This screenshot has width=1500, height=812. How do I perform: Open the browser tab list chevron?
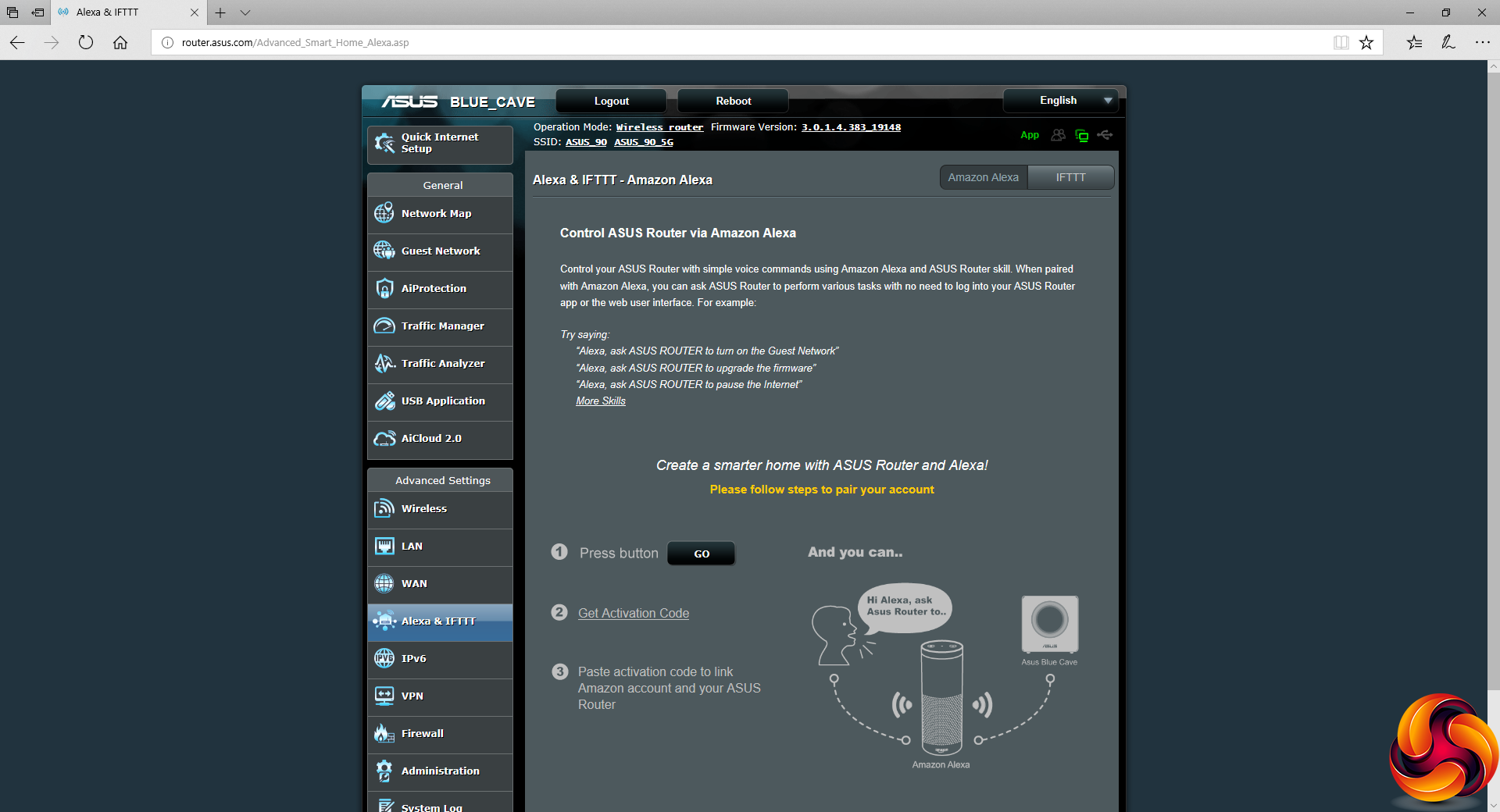click(x=245, y=12)
